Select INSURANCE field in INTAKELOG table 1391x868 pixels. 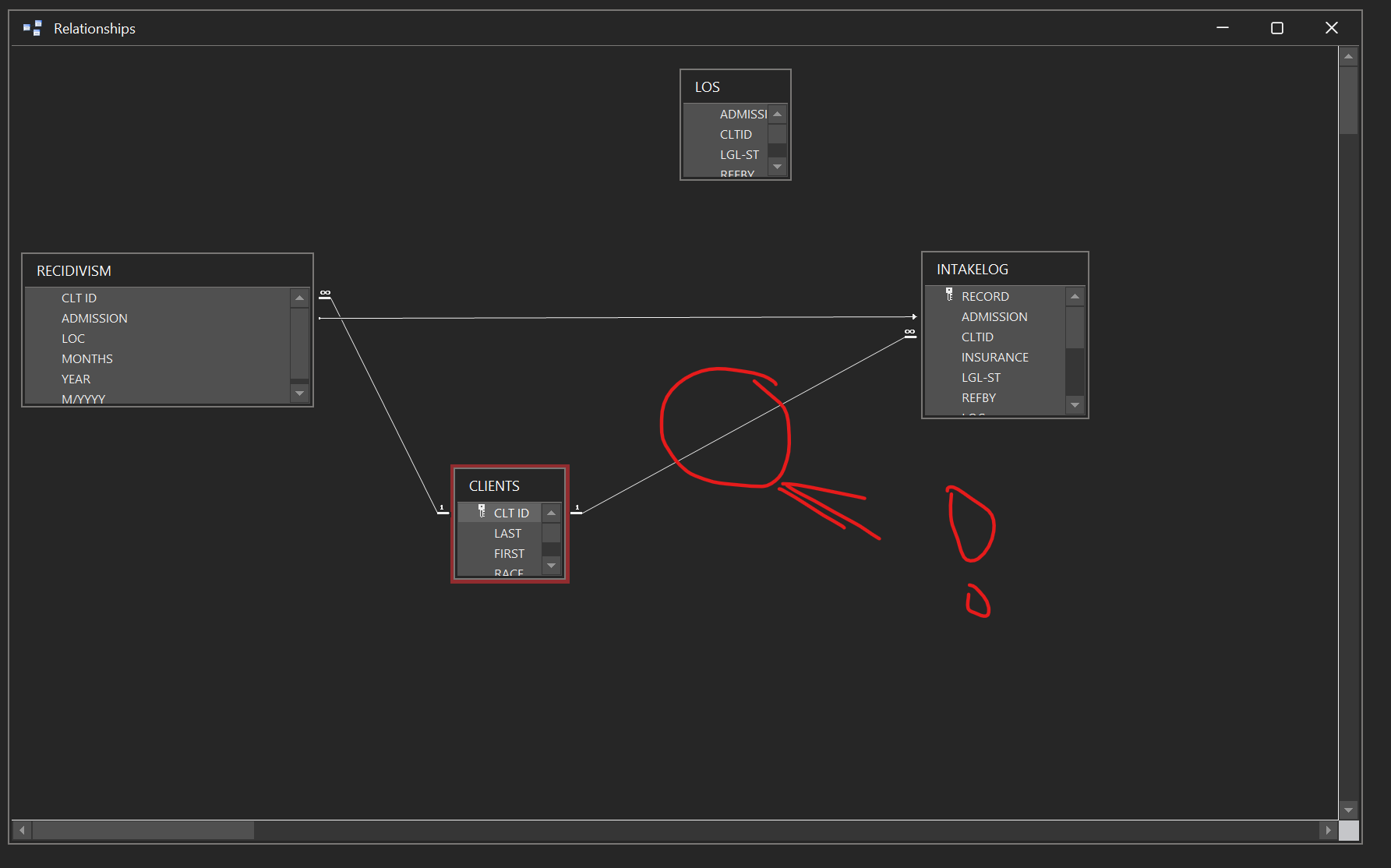[x=995, y=358]
